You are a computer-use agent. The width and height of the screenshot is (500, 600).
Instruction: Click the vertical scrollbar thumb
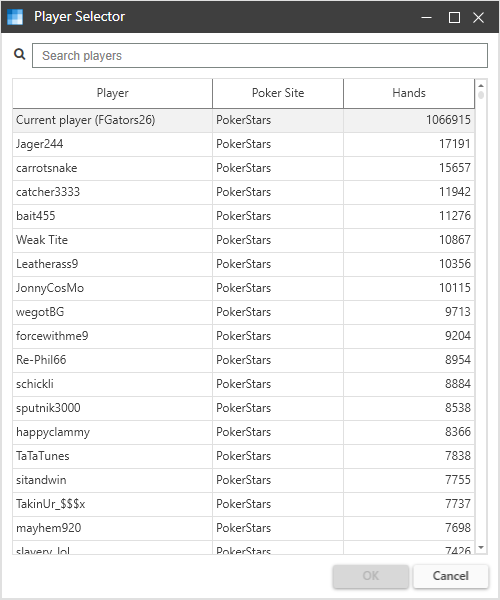click(481, 95)
